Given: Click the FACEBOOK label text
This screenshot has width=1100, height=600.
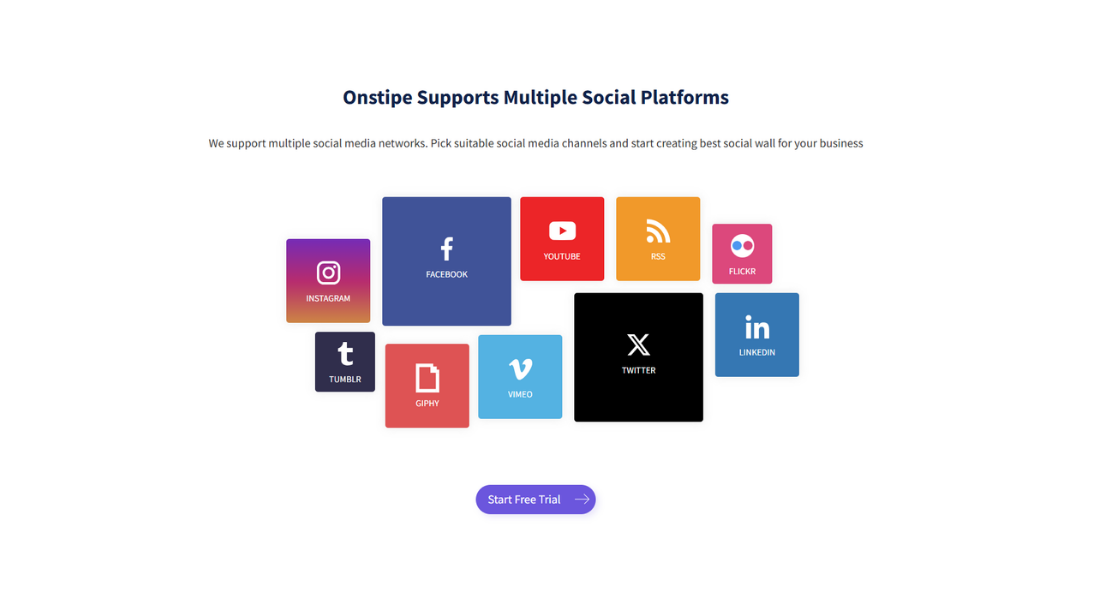Looking at the screenshot, I should pos(446,273).
